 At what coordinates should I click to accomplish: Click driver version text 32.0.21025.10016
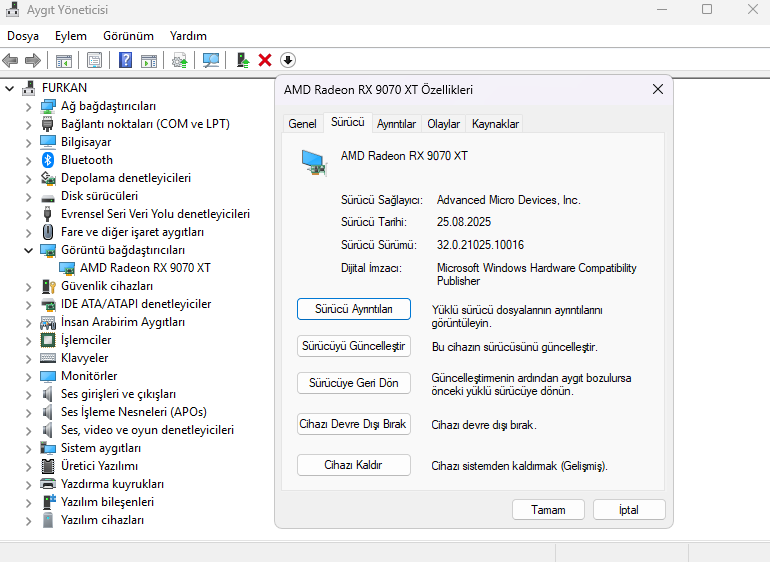480,245
